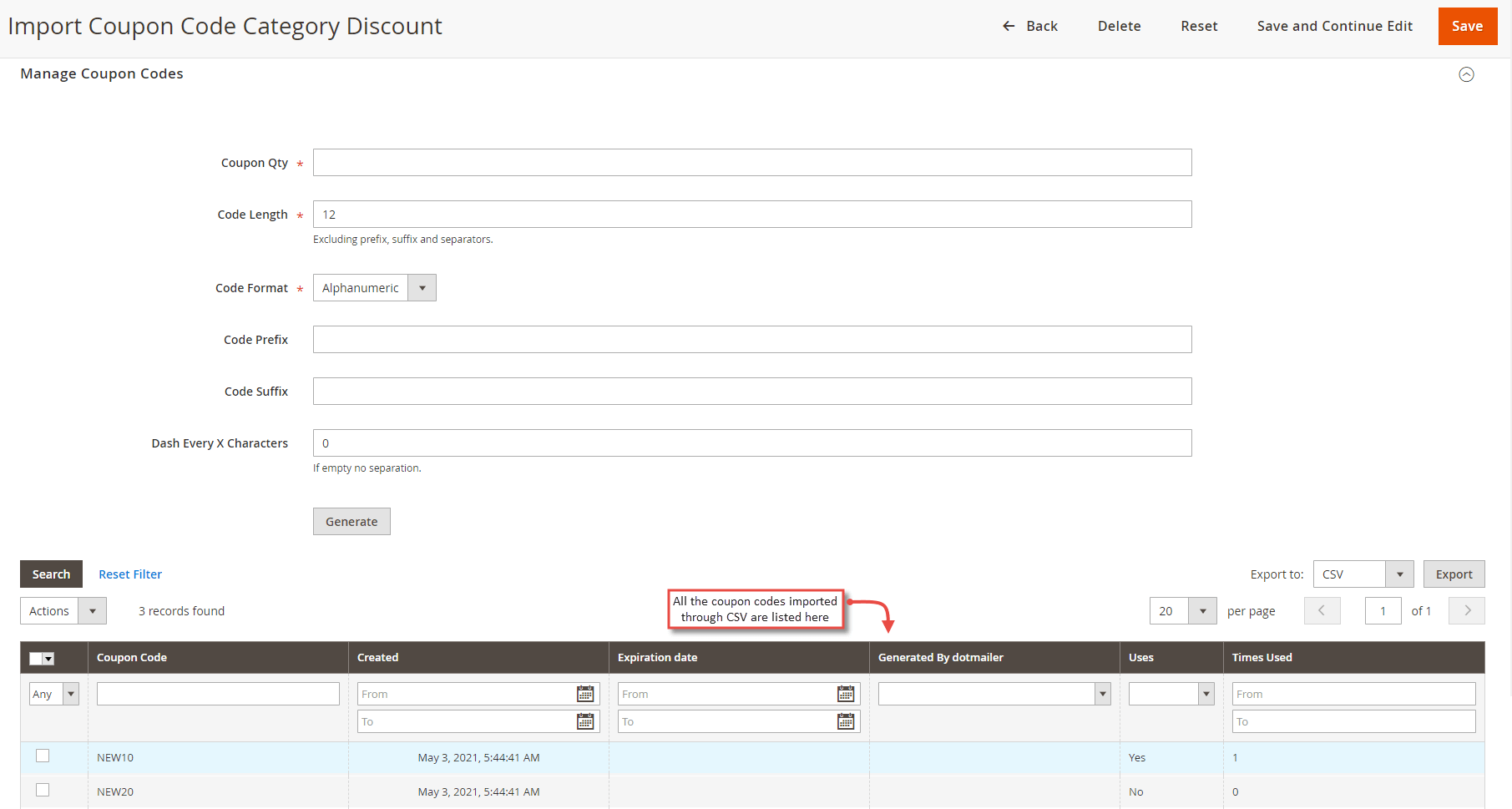The height and width of the screenshot is (809, 1512).
Task: Change the 20 per page dropdown
Action: tap(1183, 611)
